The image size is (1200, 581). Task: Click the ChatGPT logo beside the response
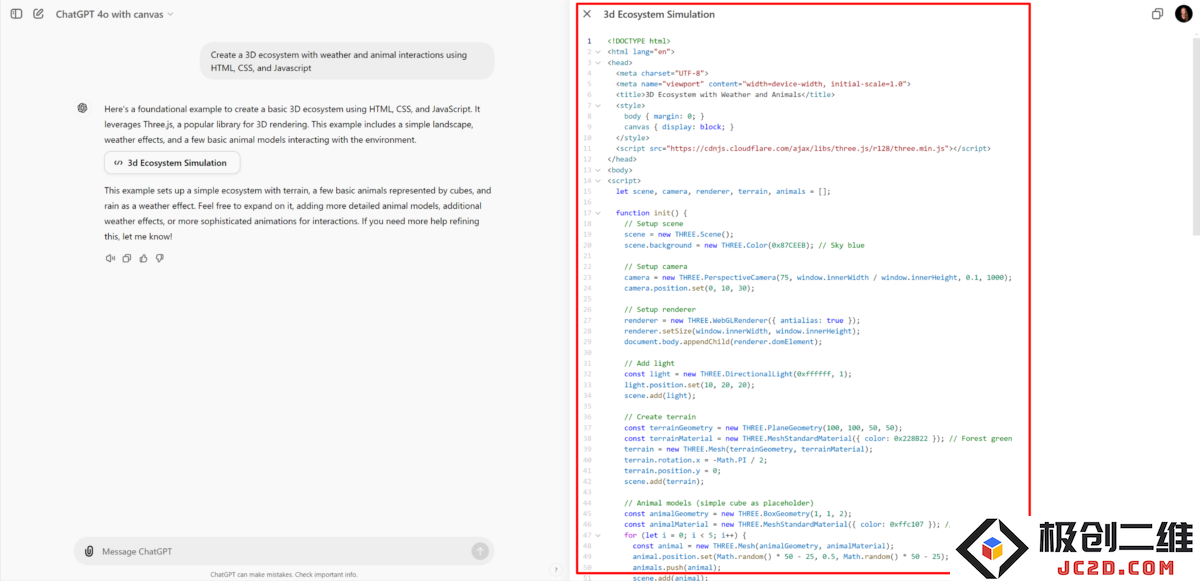tap(83, 108)
